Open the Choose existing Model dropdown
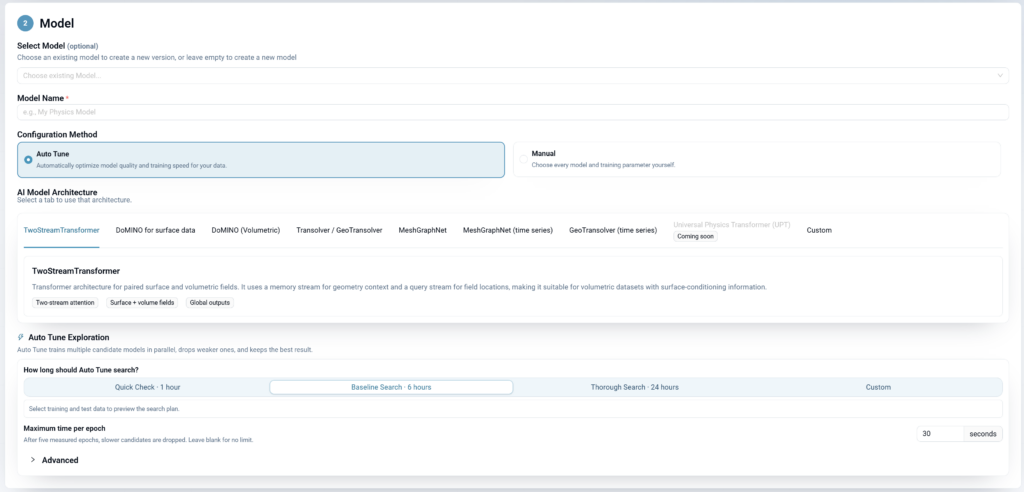The width and height of the screenshot is (1024, 492). point(513,76)
